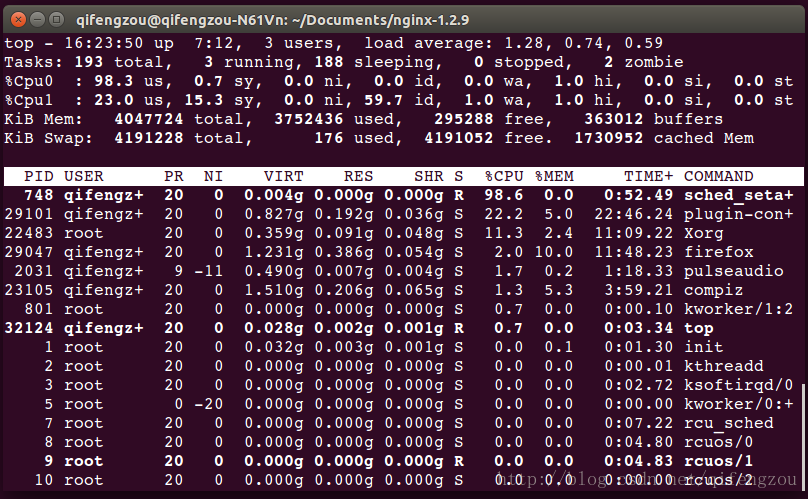Select the sched_seta+ process command
Screen dimensions: 808x499
click(x=738, y=195)
